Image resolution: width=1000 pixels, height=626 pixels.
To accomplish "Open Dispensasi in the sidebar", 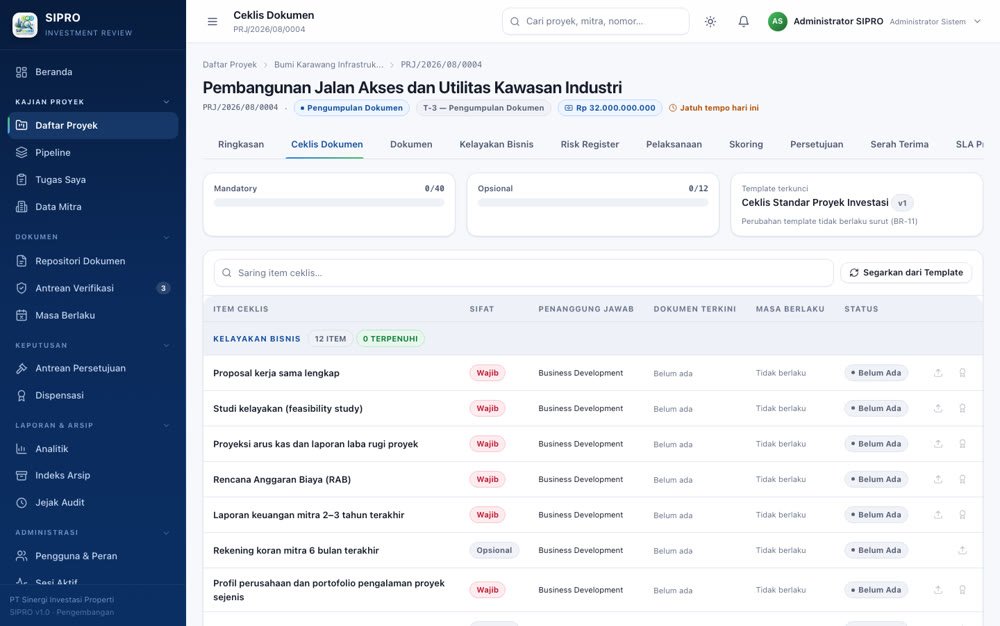I will tap(93, 395).
